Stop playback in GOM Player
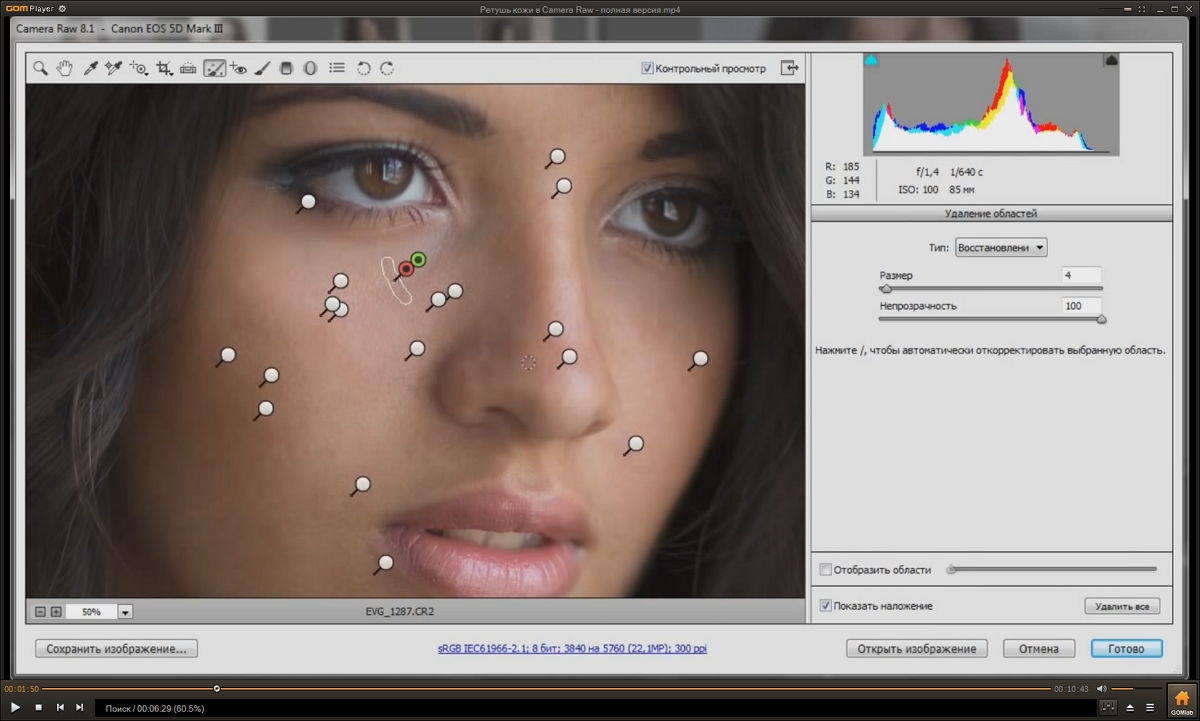1200x721 pixels. tap(38, 707)
